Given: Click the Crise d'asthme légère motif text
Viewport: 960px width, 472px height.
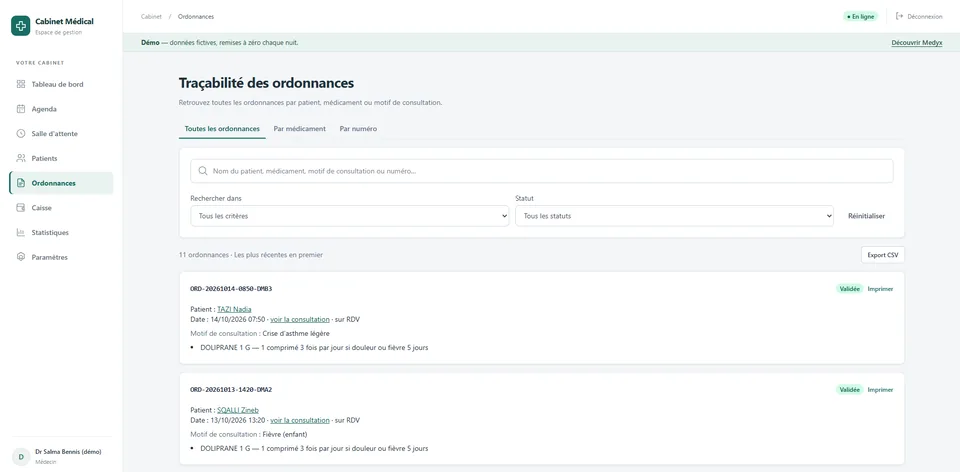Looking at the screenshot, I should [296, 334].
